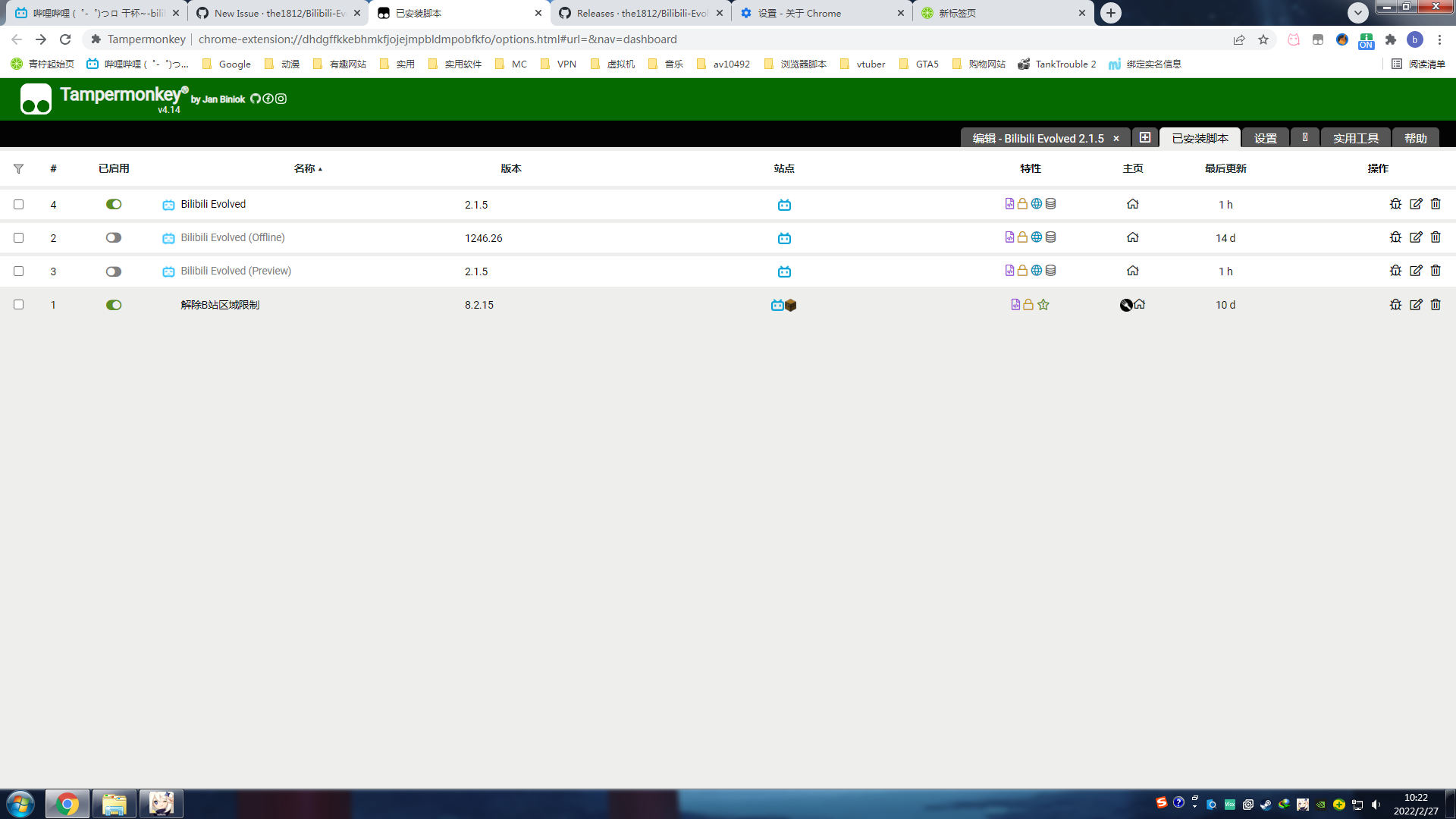Image resolution: width=1456 pixels, height=819 pixels.
Task: Click the Bilibili Evolved (Preview) script name
Action: point(235,271)
